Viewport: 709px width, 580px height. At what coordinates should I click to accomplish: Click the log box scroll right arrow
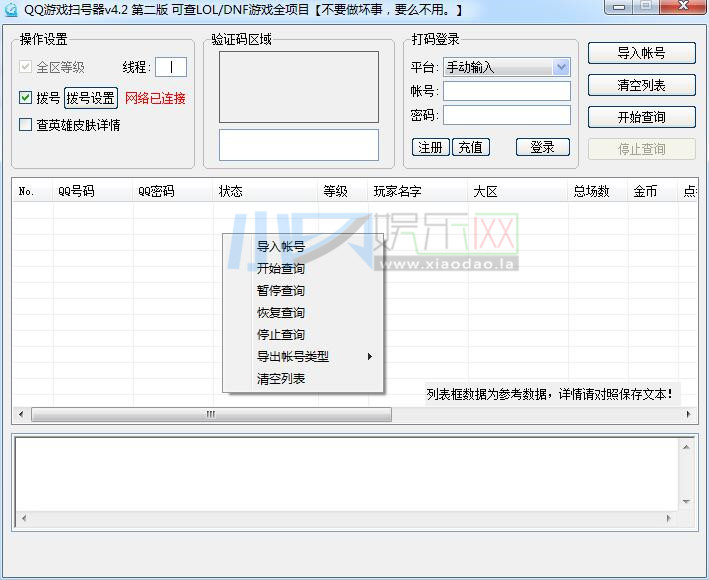pyautogui.click(x=668, y=518)
